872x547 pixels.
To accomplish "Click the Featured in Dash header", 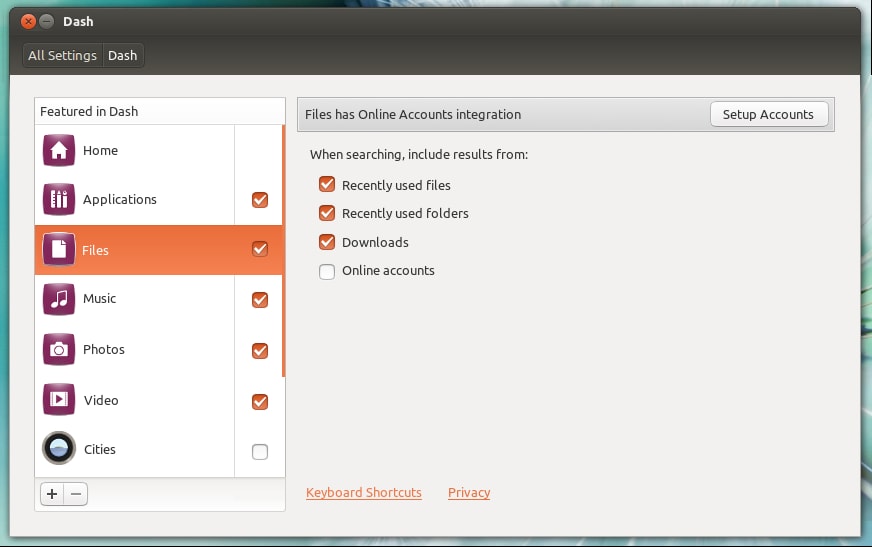I will point(160,111).
